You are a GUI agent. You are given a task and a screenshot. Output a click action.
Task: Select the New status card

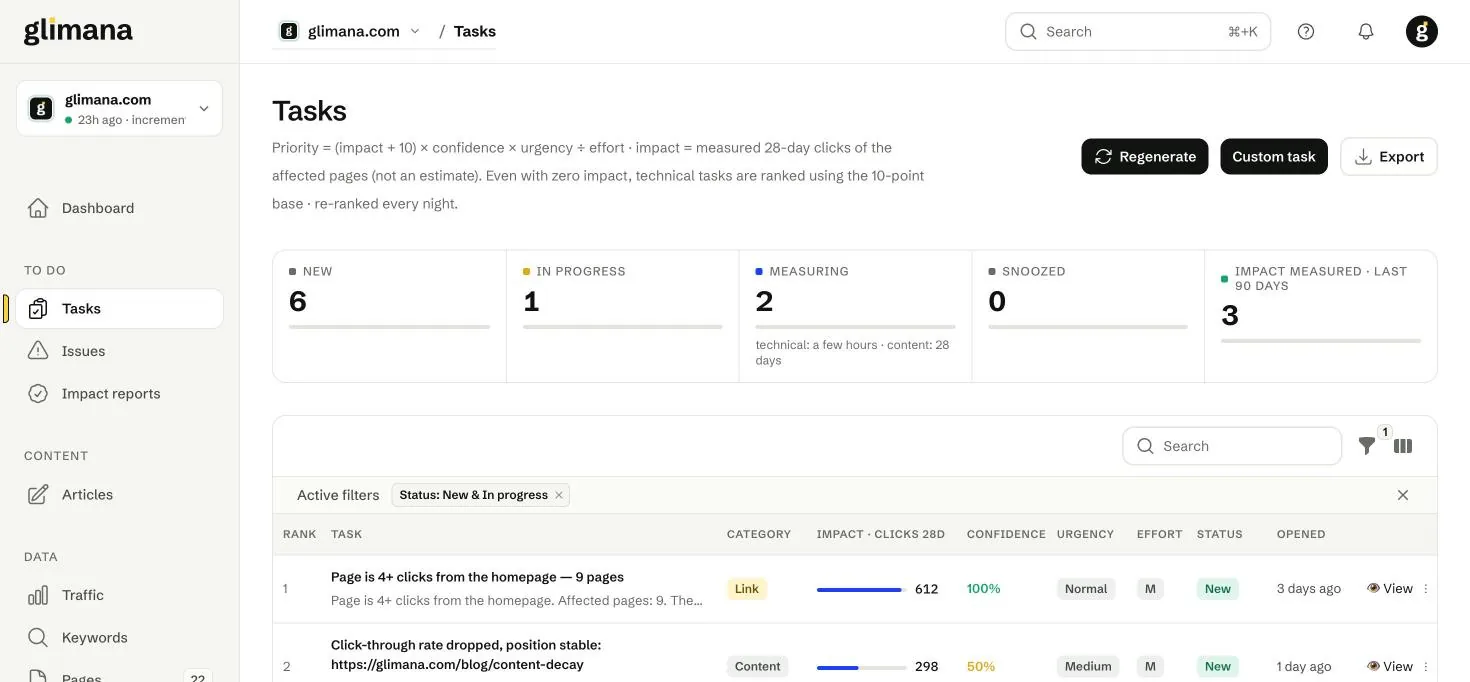point(390,316)
